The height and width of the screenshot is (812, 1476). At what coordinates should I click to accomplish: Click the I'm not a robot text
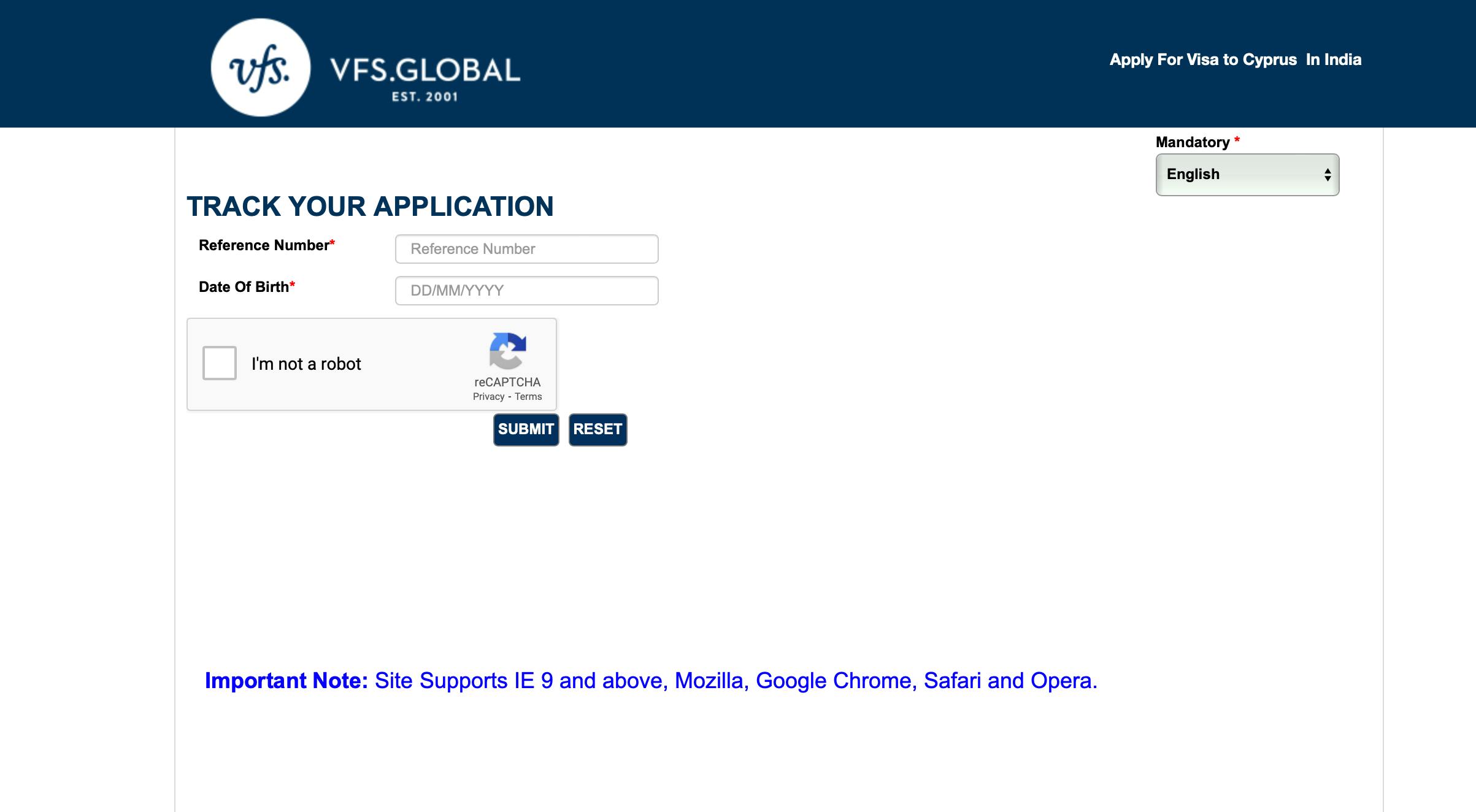coord(306,364)
